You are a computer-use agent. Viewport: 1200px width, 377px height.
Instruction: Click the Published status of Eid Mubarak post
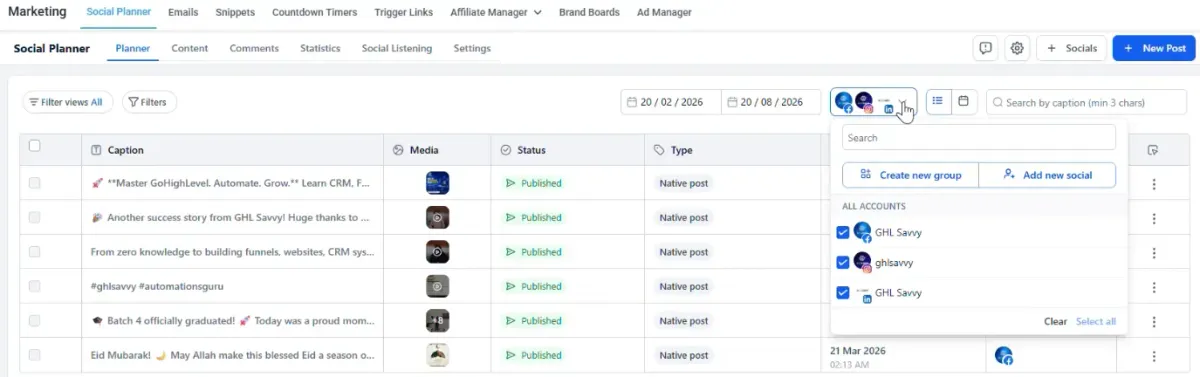coord(533,355)
